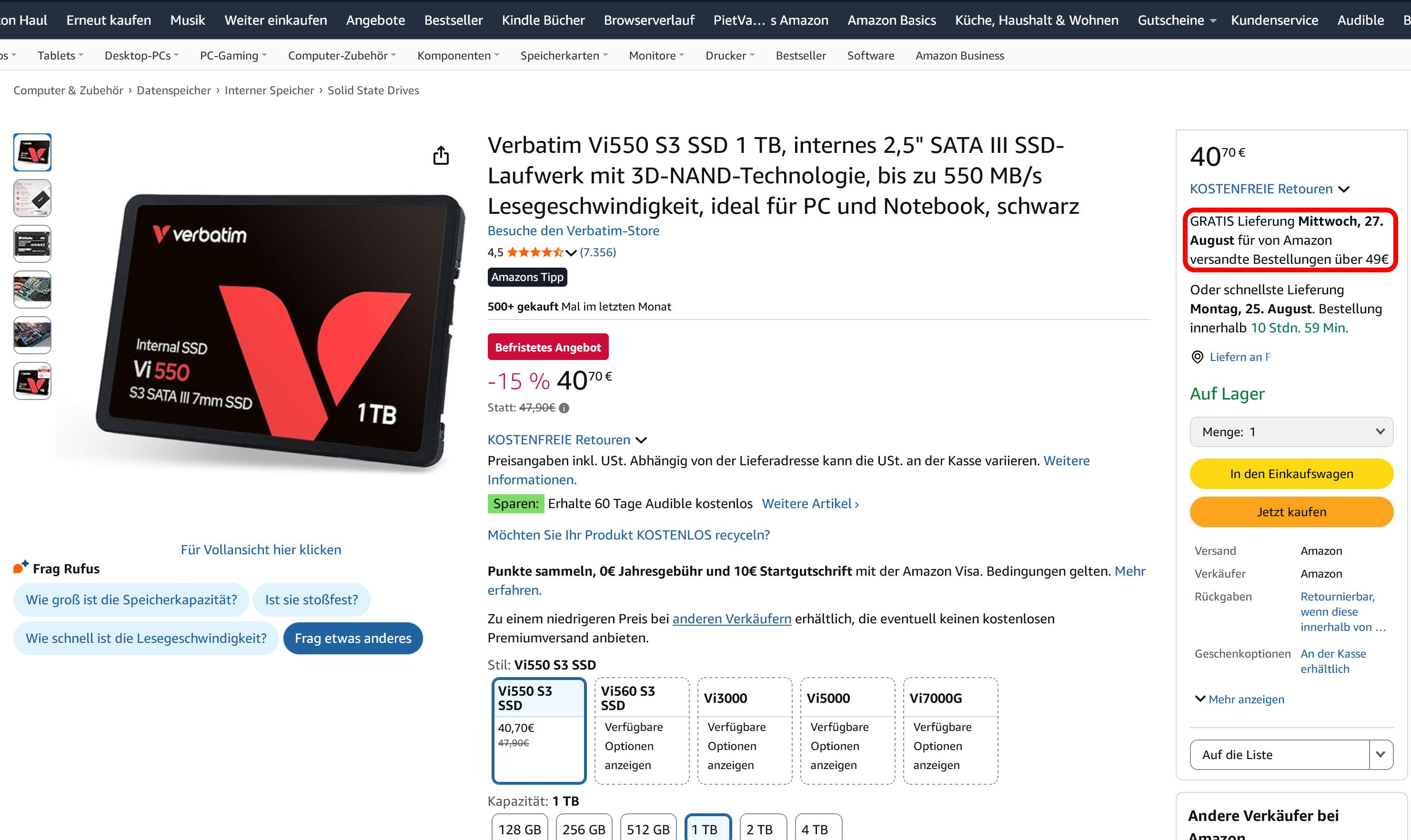Open the Gutscheine menu in top bar
Image resolution: width=1411 pixels, height=840 pixels.
point(1177,20)
